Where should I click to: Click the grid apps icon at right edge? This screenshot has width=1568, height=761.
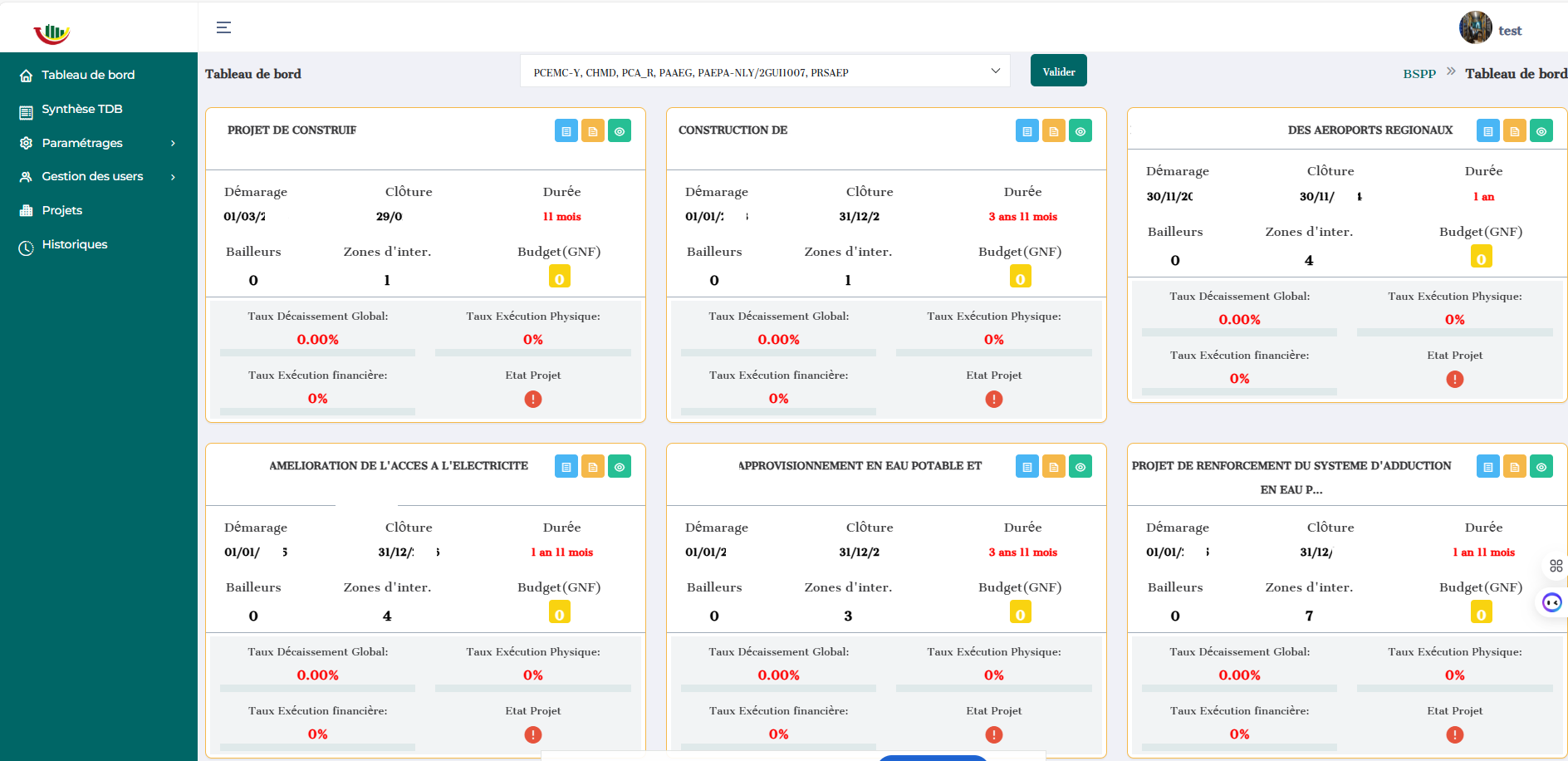pyautogui.click(x=1556, y=566)
